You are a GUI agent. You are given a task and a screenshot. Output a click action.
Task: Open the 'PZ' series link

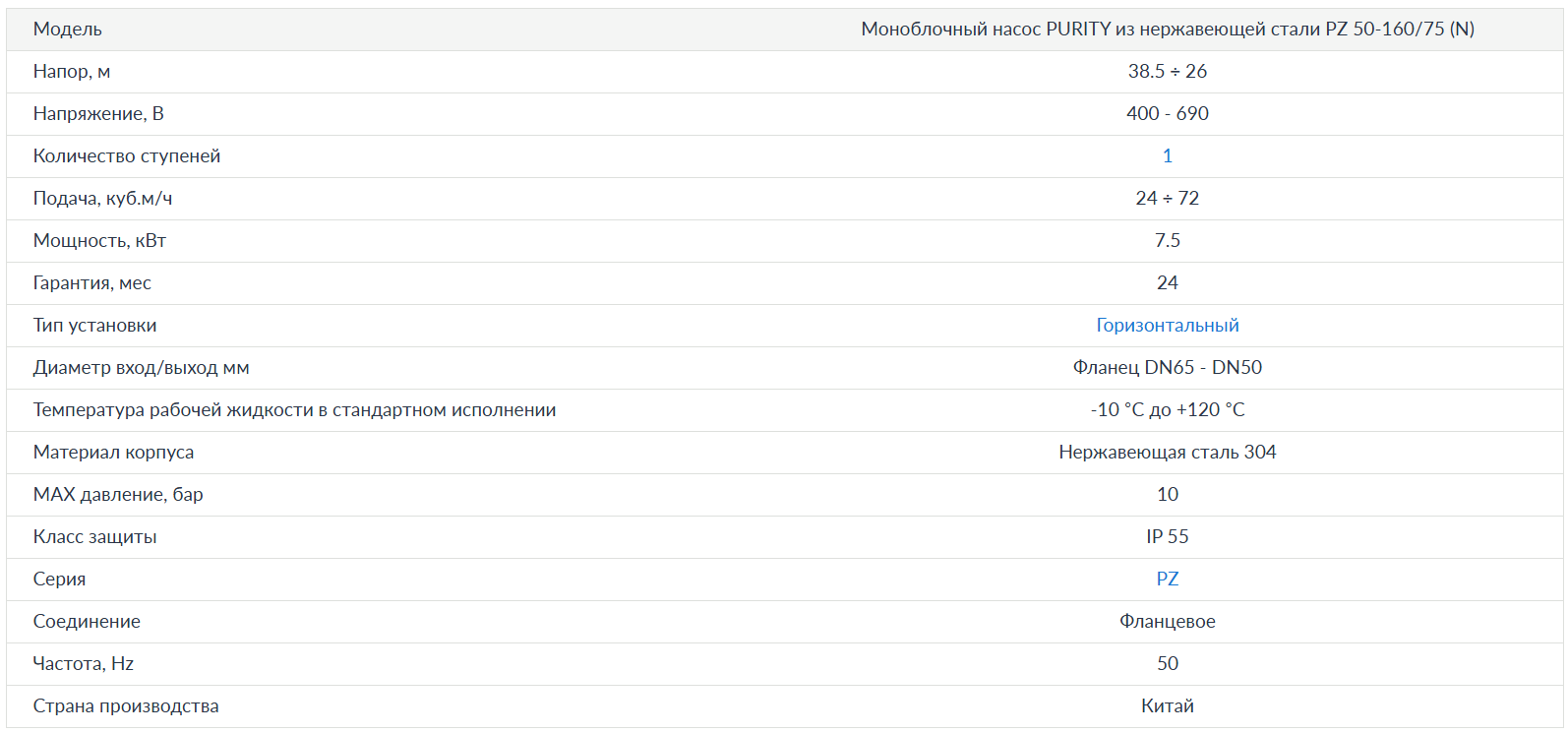click(1167, 579)
